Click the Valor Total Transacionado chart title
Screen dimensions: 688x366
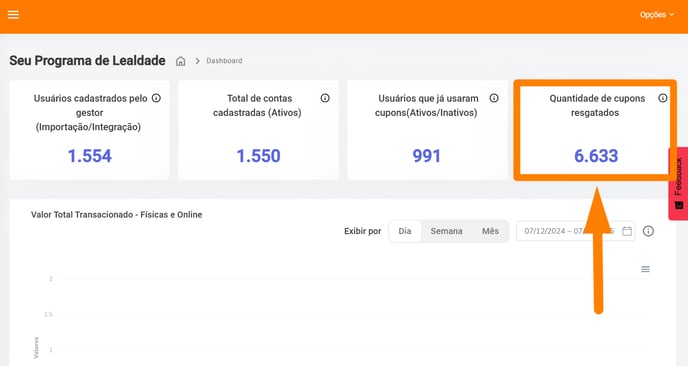click(116, 215)
